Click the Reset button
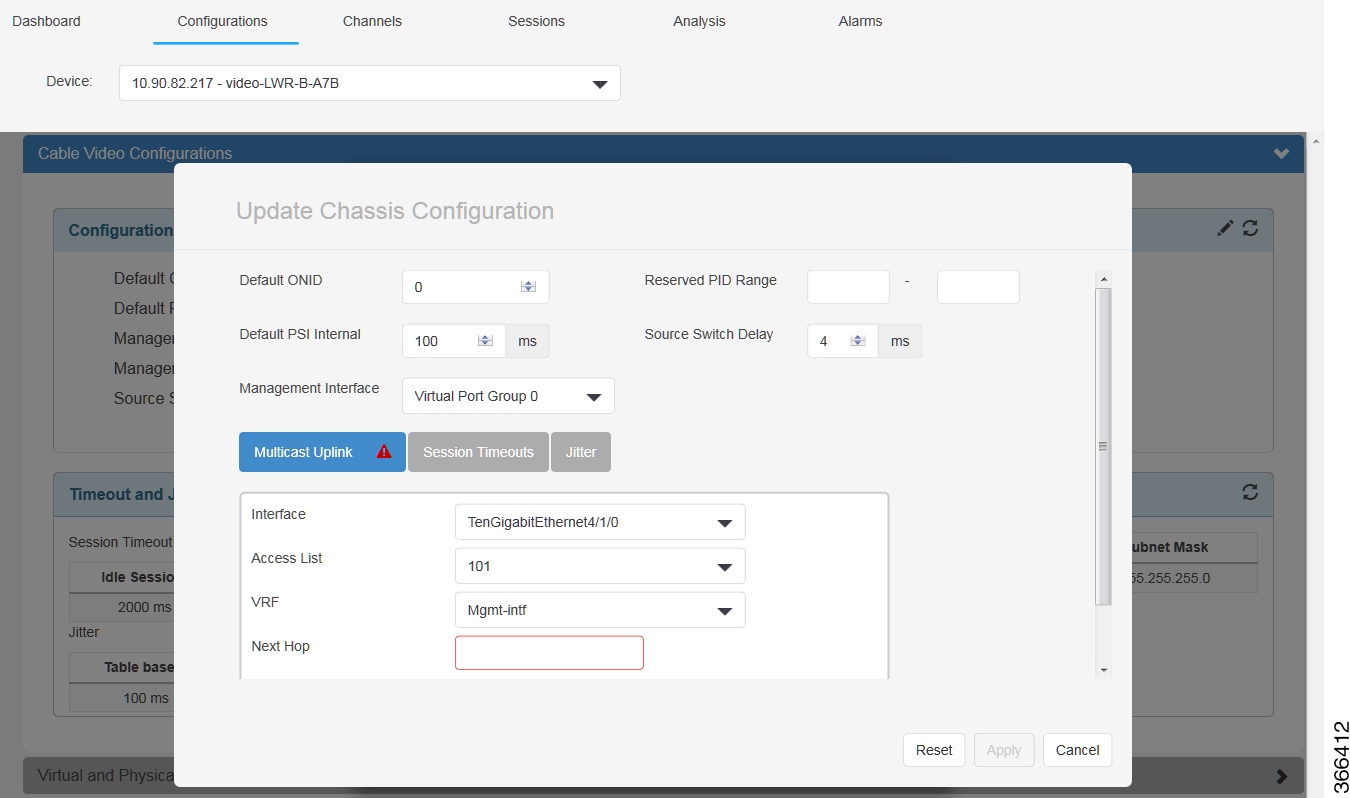1350x798 pixels. pyautogui.click(x=933, y=750)
